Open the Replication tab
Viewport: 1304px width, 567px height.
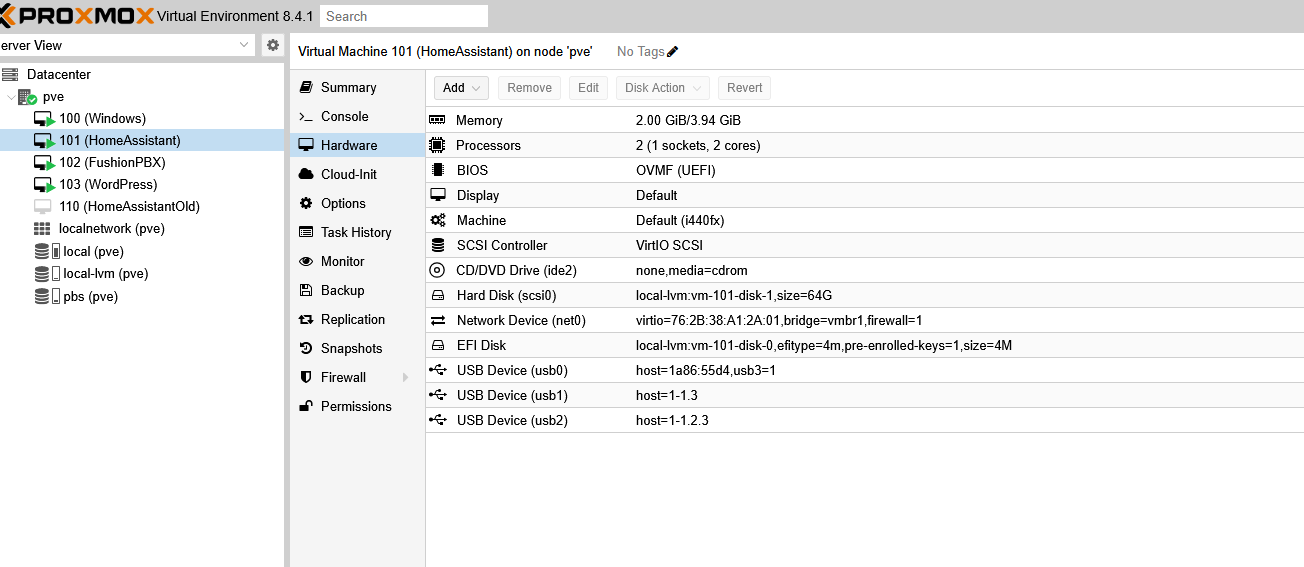pos(358,320)
